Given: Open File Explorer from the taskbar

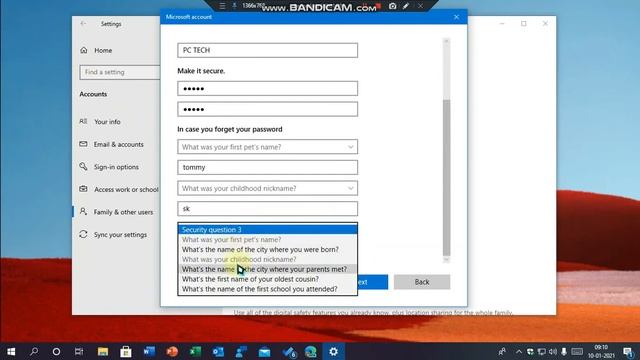Looking at the screenshot, I should click(x=103, y=351).
